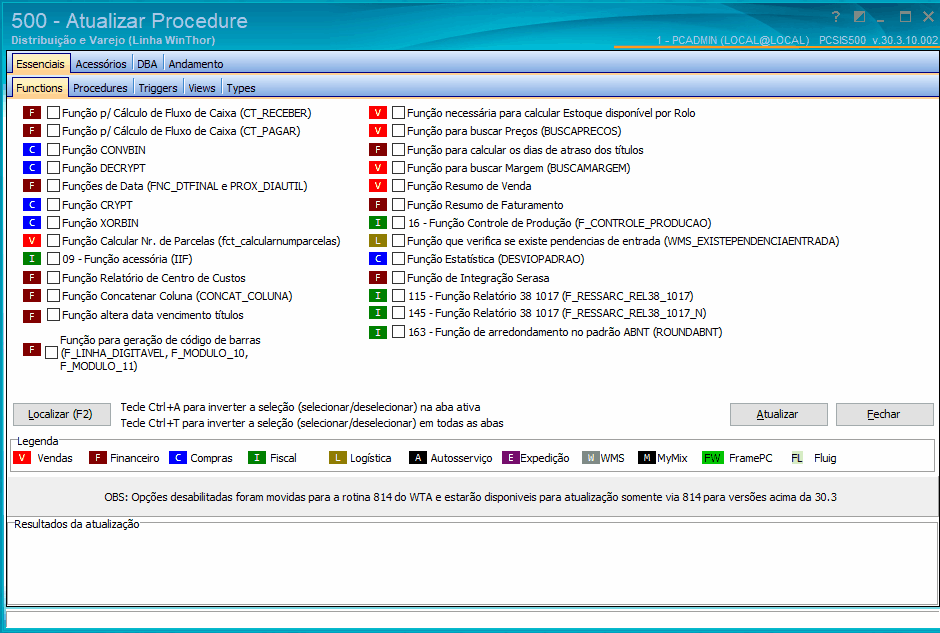Viewport: 940px width, 633px height.
Task: Open the Triggers sub-tab
Action: point(158,88)
